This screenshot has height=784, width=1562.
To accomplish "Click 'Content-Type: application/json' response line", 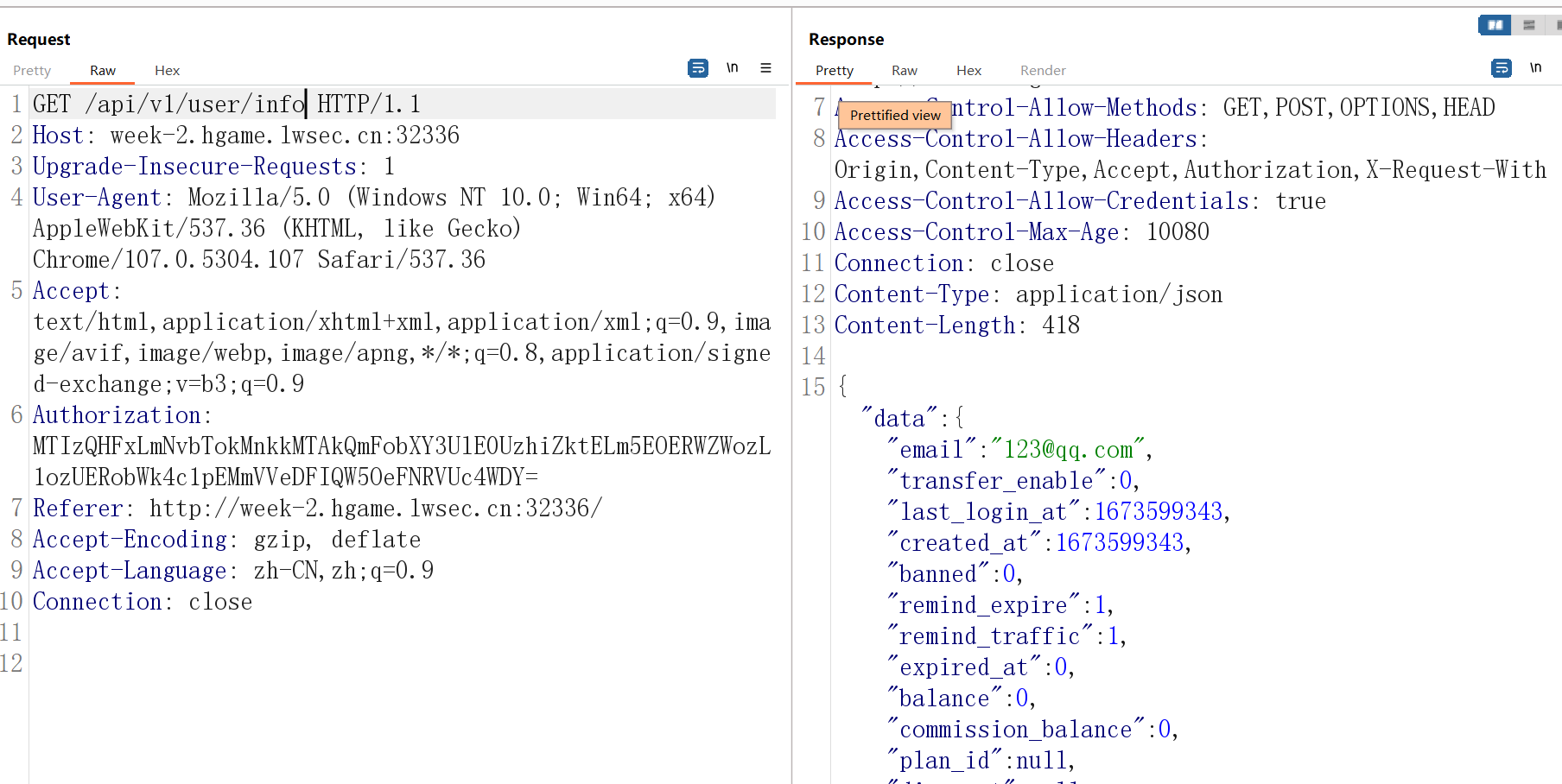I will (x=1028, y=294).
